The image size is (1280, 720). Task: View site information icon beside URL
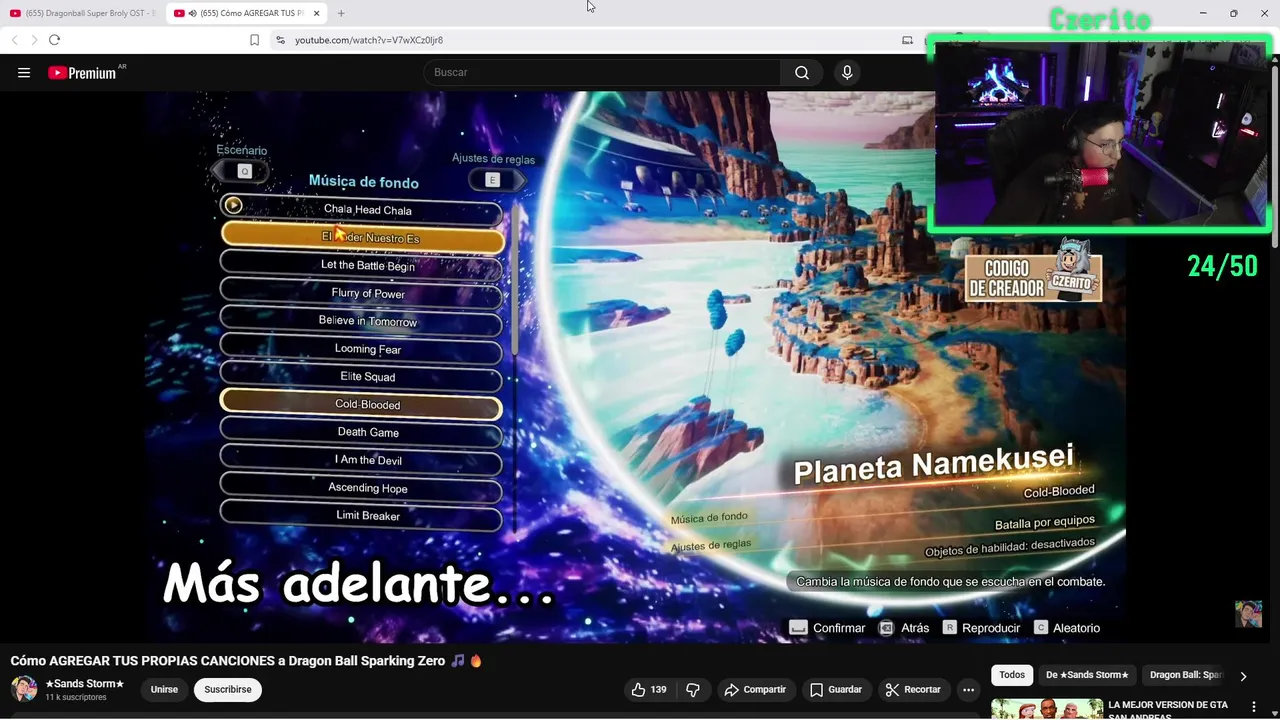tap(280, 40)
